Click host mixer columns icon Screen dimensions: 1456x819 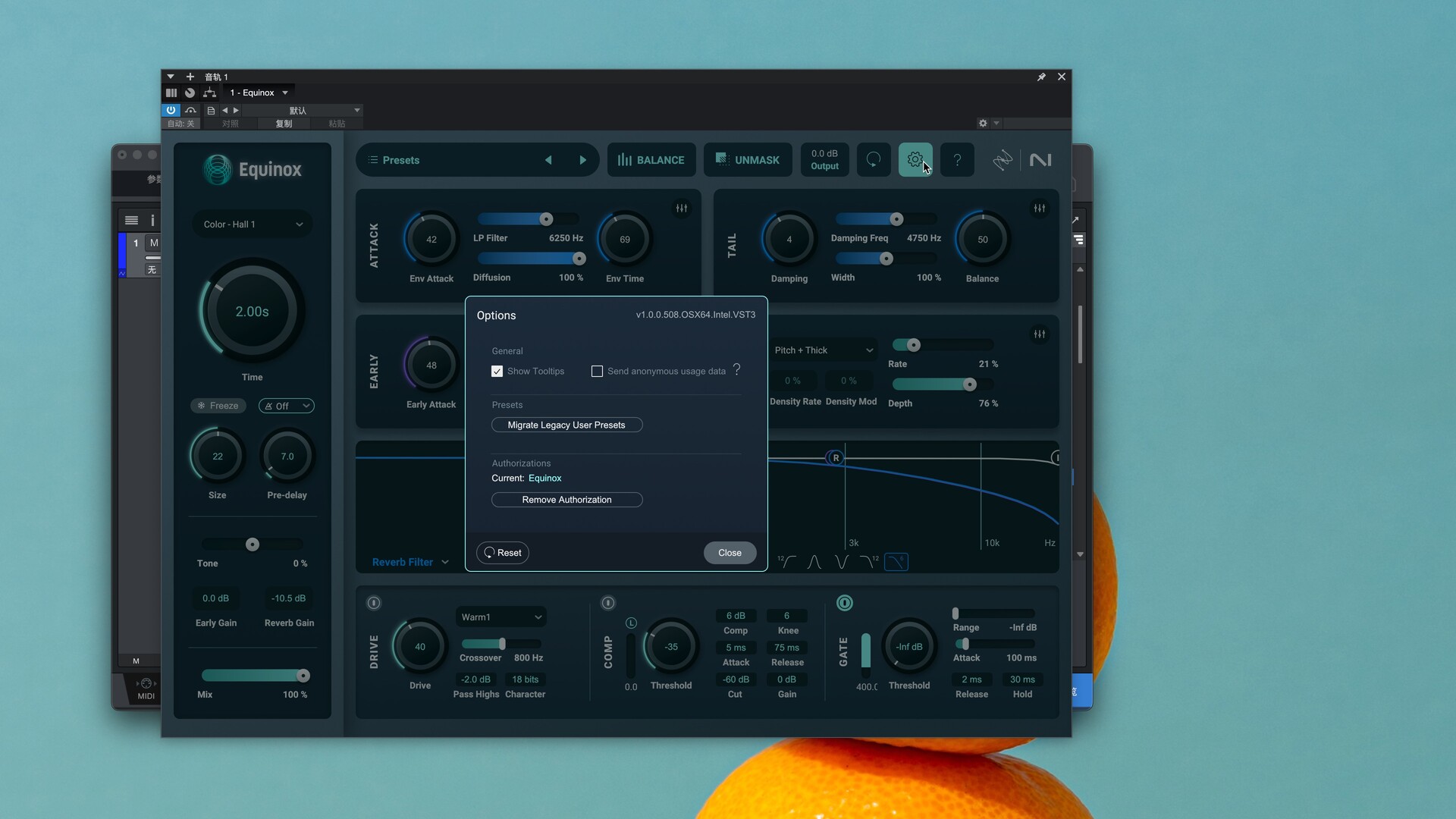tap(171, 93)
